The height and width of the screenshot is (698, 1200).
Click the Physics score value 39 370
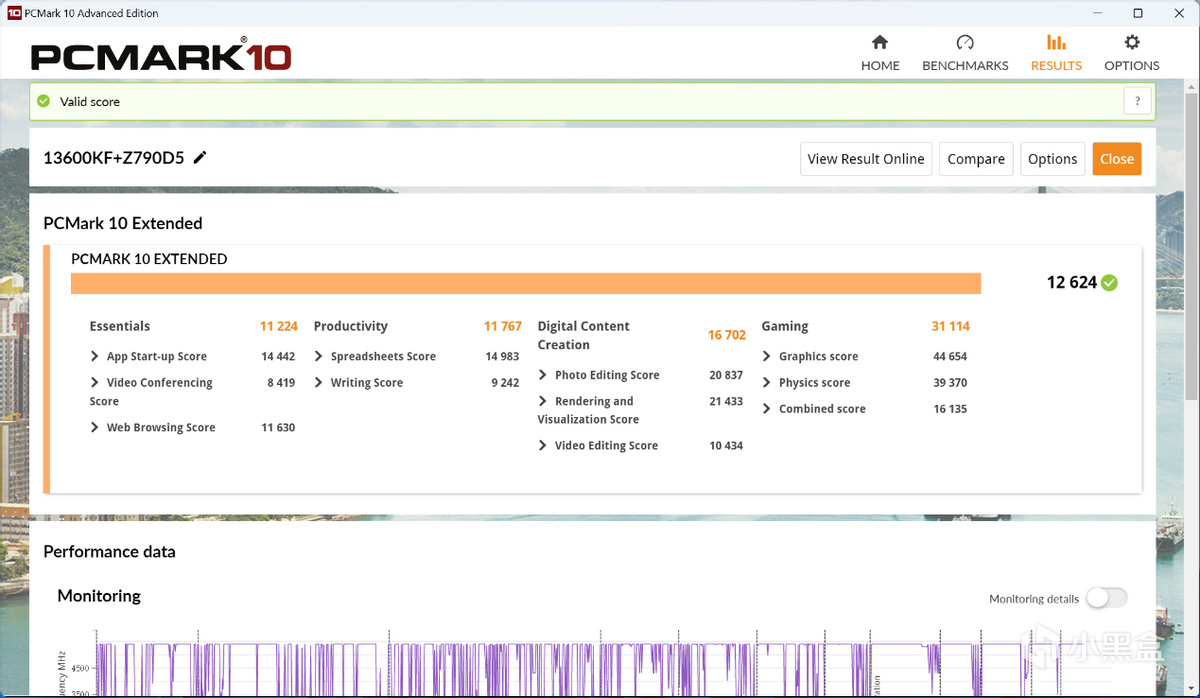950,382
